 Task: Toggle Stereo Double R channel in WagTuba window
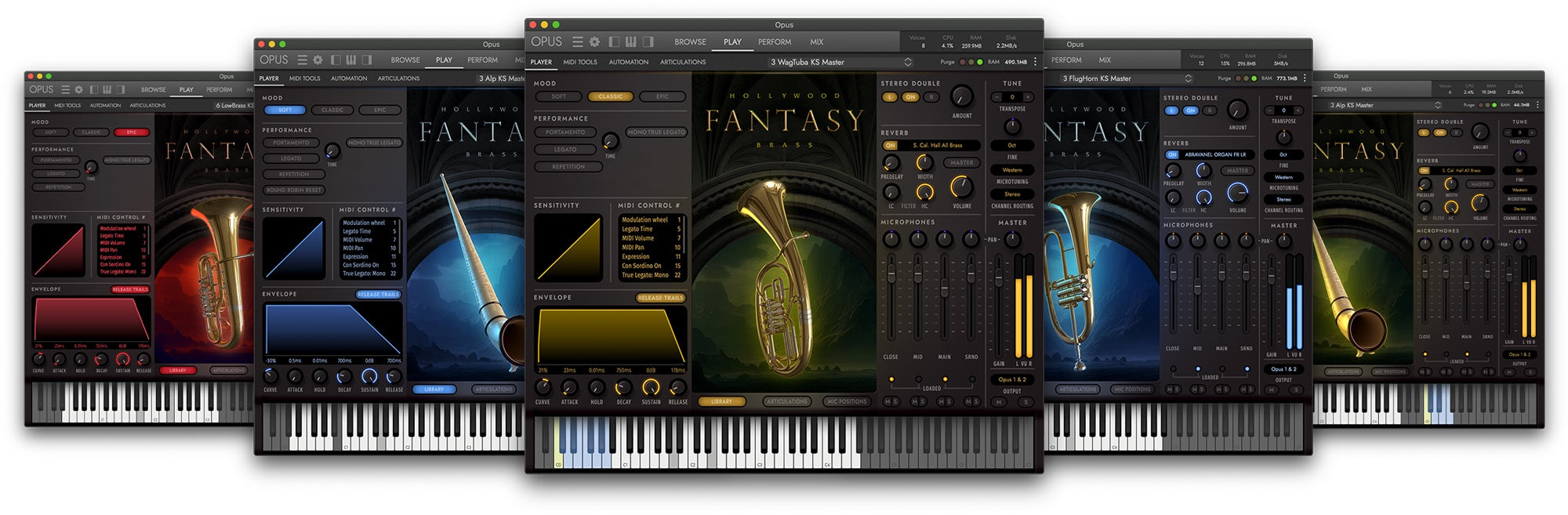pyautogui.click(x=930, y=97)
